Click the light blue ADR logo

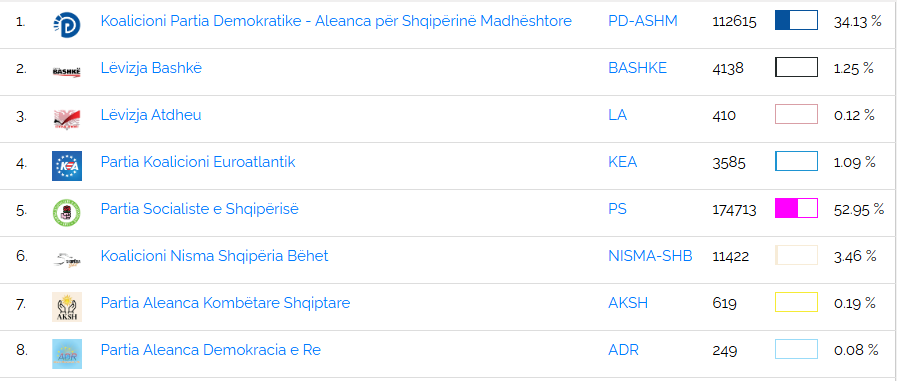coord(66,354)
